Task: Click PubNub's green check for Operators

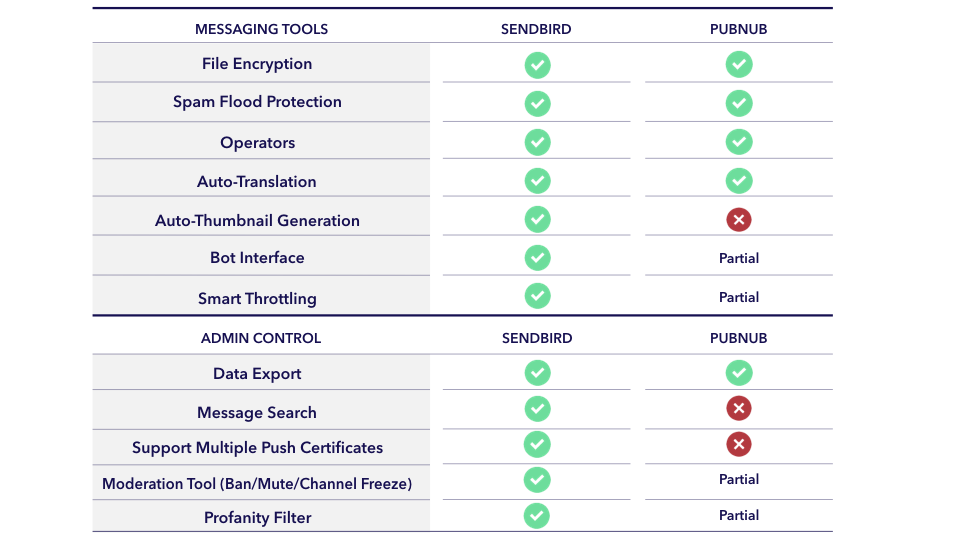Action: (739, 141)
